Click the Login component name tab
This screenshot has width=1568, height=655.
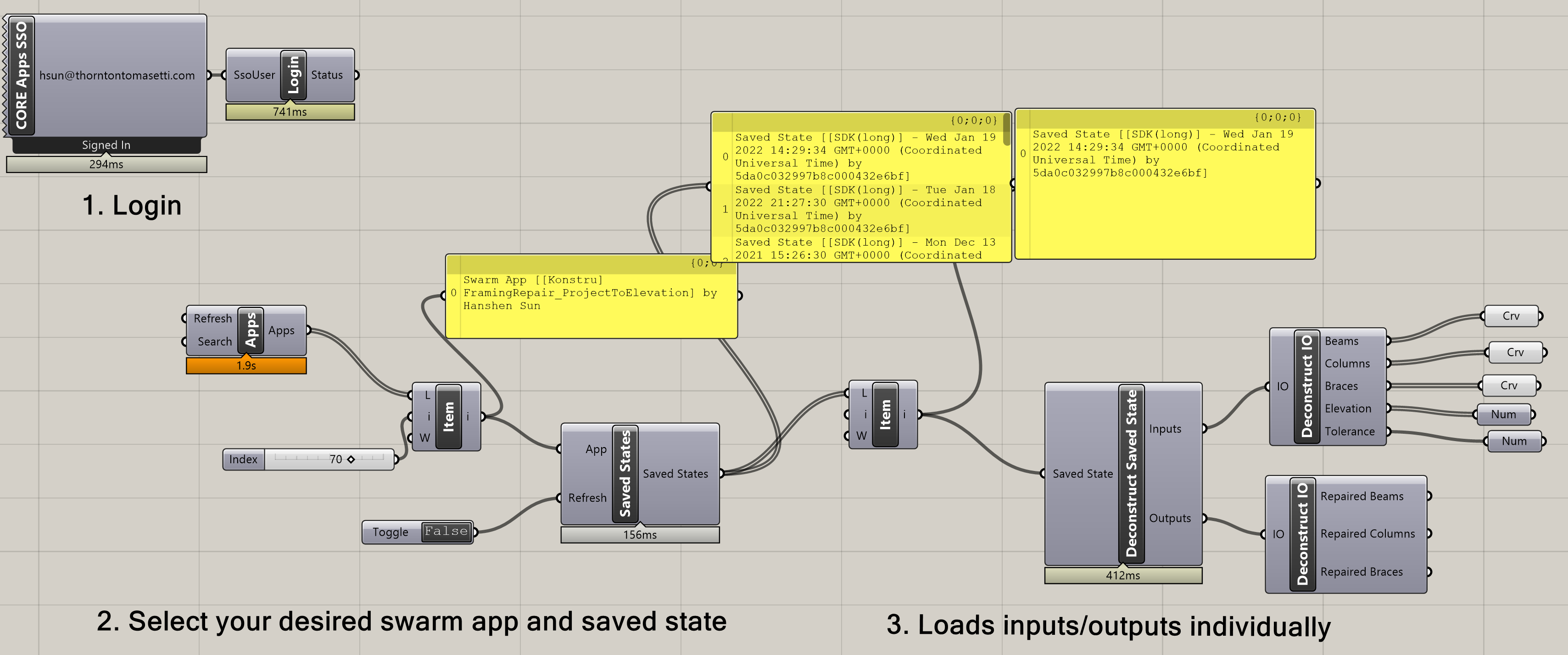pyautogui.click(x=293, y=75)
